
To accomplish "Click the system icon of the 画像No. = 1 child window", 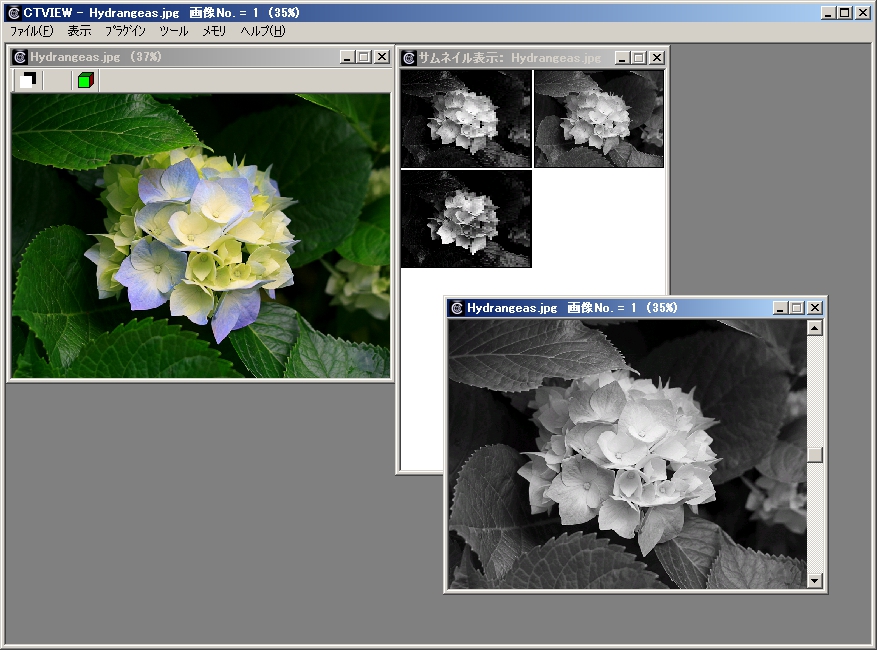I will point(457,308).
